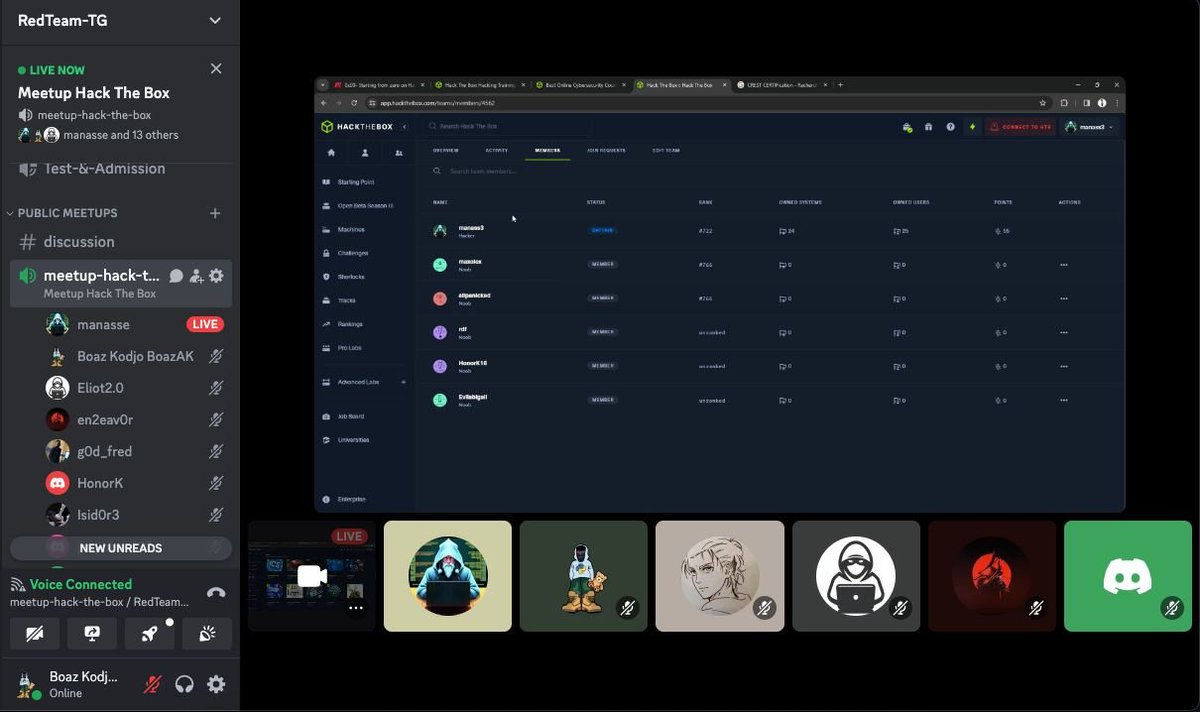This screenshot has height=712, width=1200.
Task: Jump to NEW UNREADS pill
Action: [x=120, y=548]
